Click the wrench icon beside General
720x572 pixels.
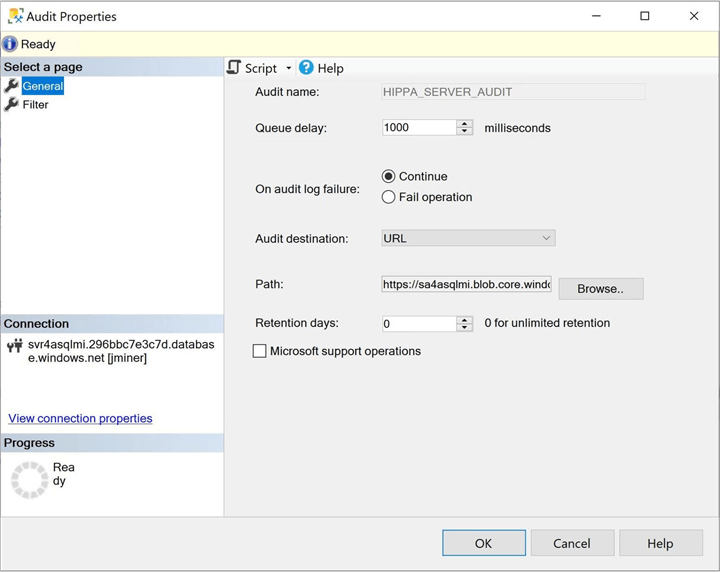(x=12, y=86)
